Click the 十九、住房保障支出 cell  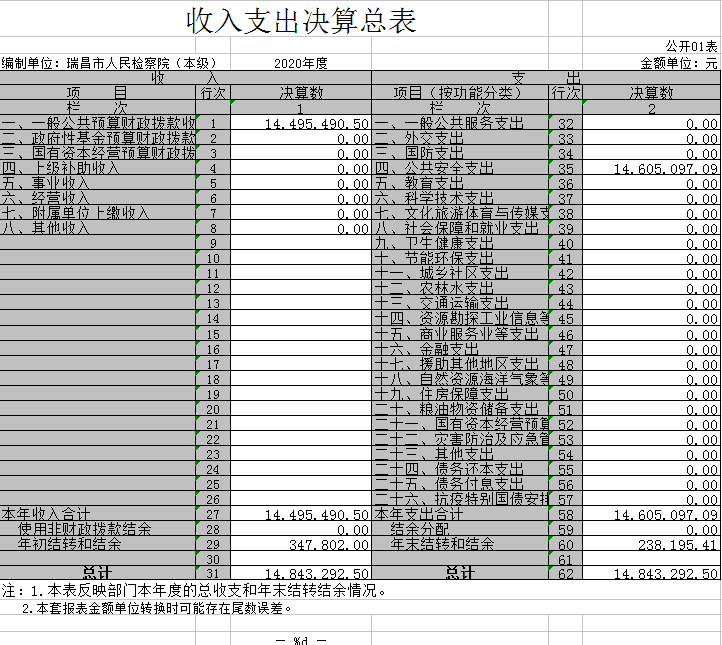(460, 394)
